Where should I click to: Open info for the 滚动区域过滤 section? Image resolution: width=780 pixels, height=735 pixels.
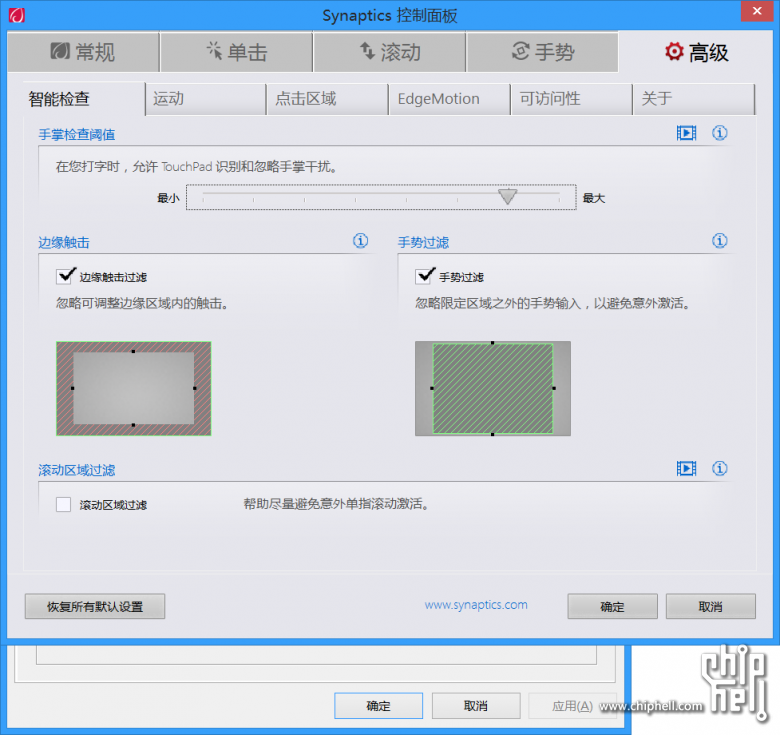[x=719, y=468]
